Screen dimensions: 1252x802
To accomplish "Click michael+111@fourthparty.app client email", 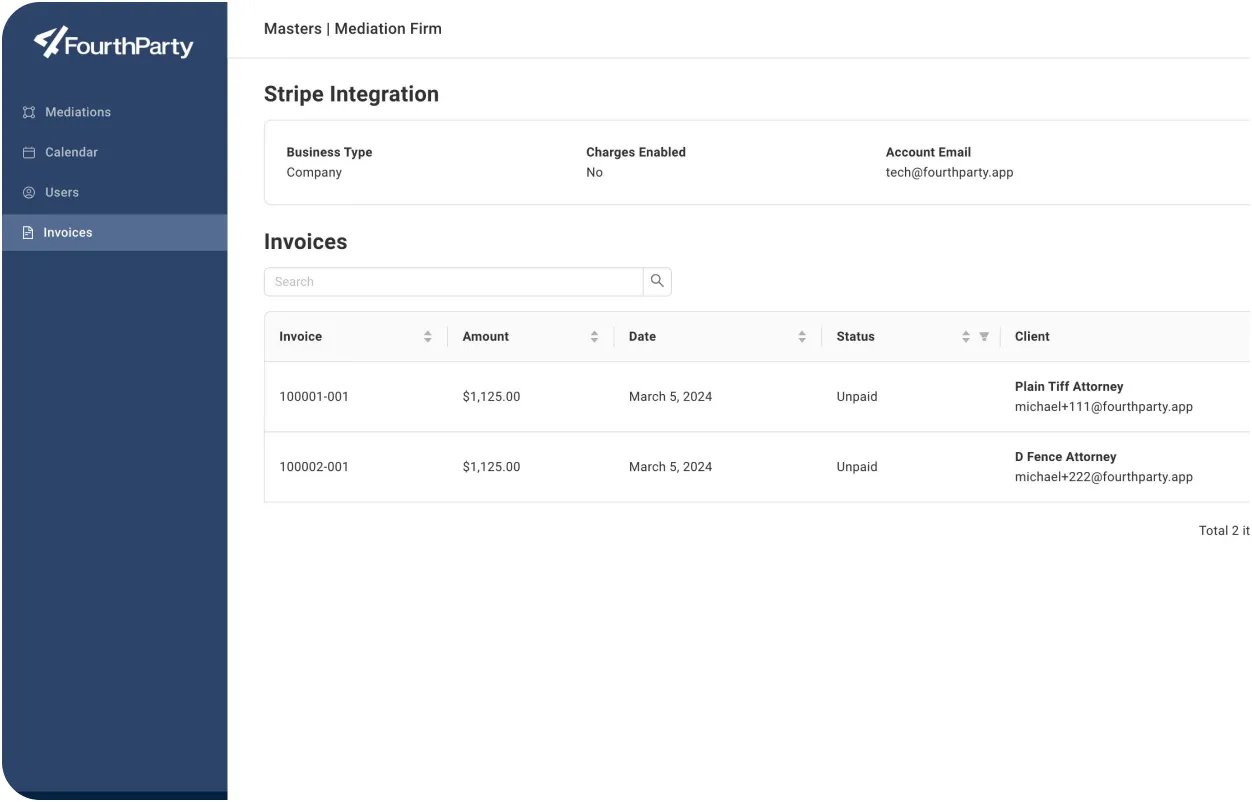I will pyautogui.click(x=1104, y=407).
